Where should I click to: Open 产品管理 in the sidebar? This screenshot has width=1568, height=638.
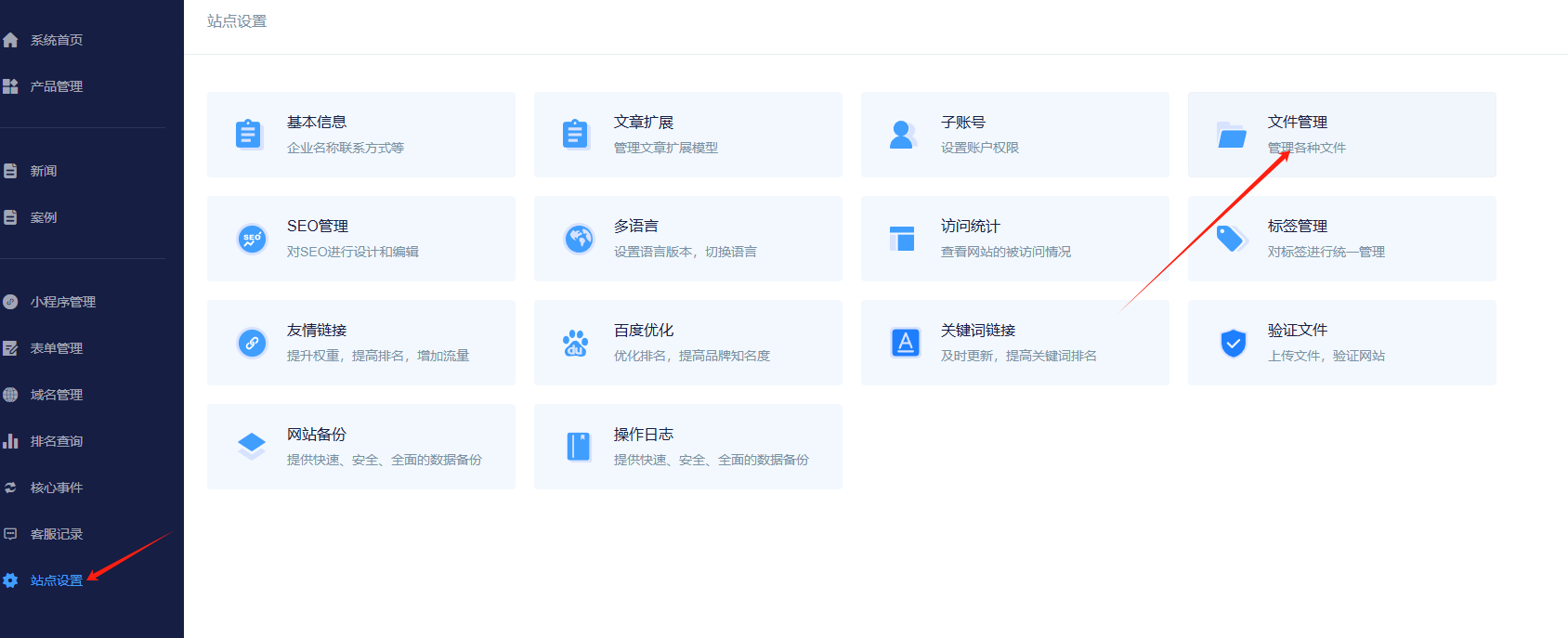click(x=56, y=86)
